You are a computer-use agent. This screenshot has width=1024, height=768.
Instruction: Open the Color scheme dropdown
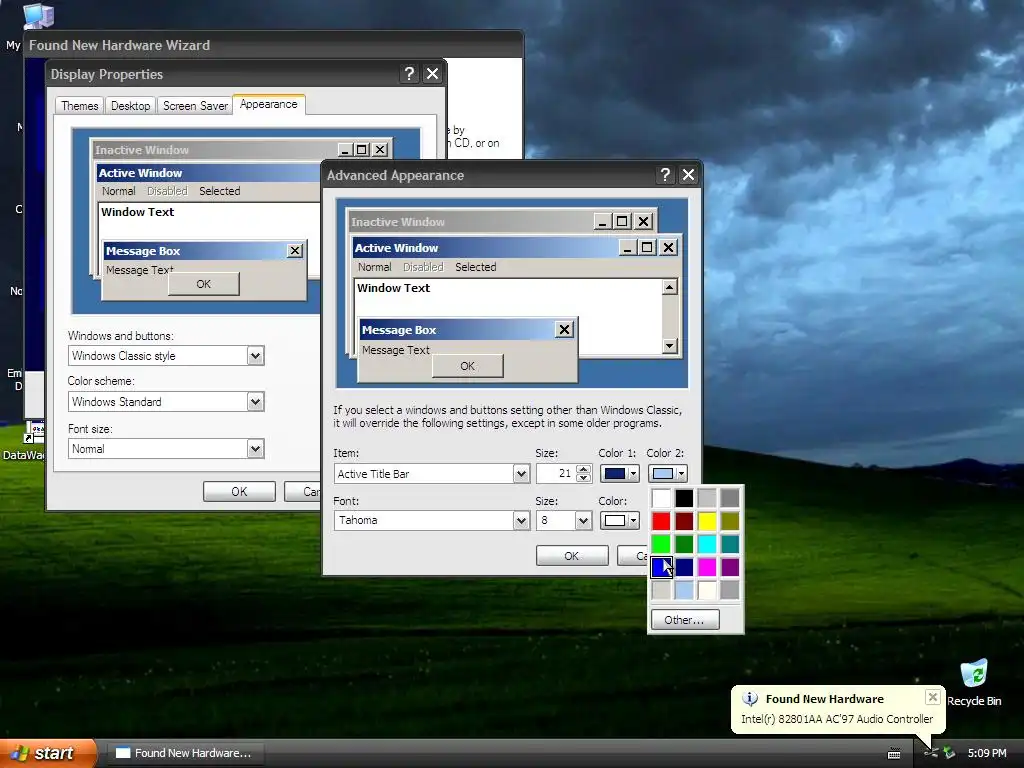click(255, 402)
